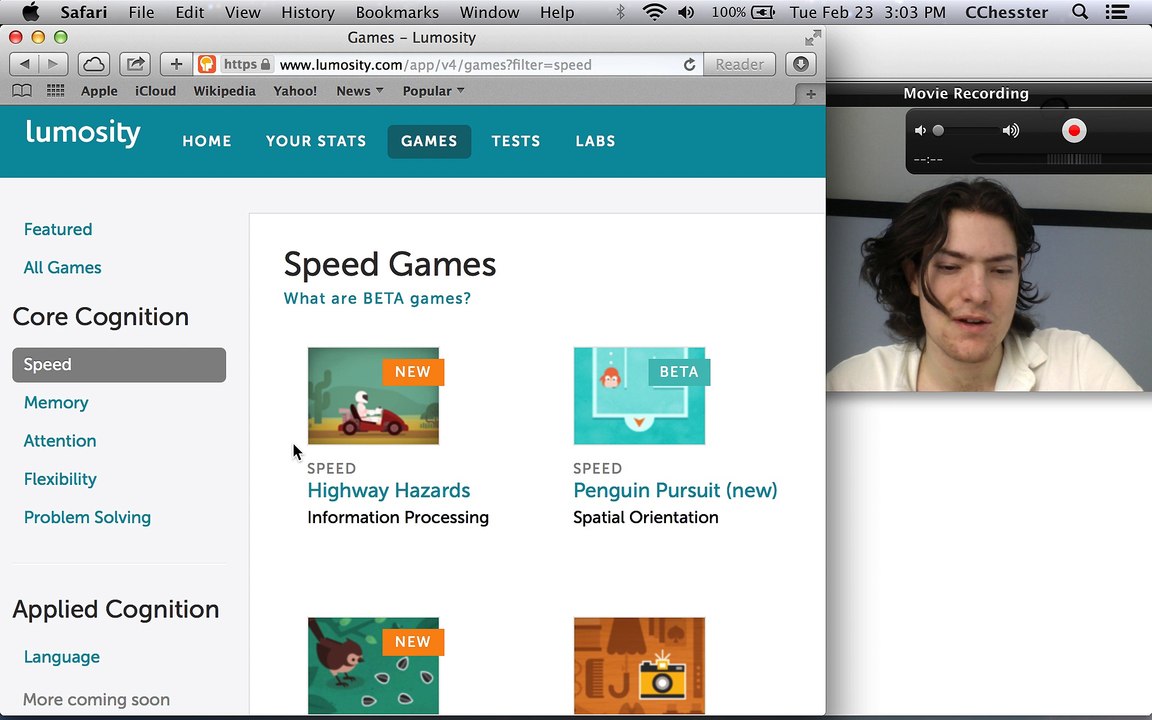Open Reading List book icon
This screenshot has height=720, width=1152.
(22, 90)
